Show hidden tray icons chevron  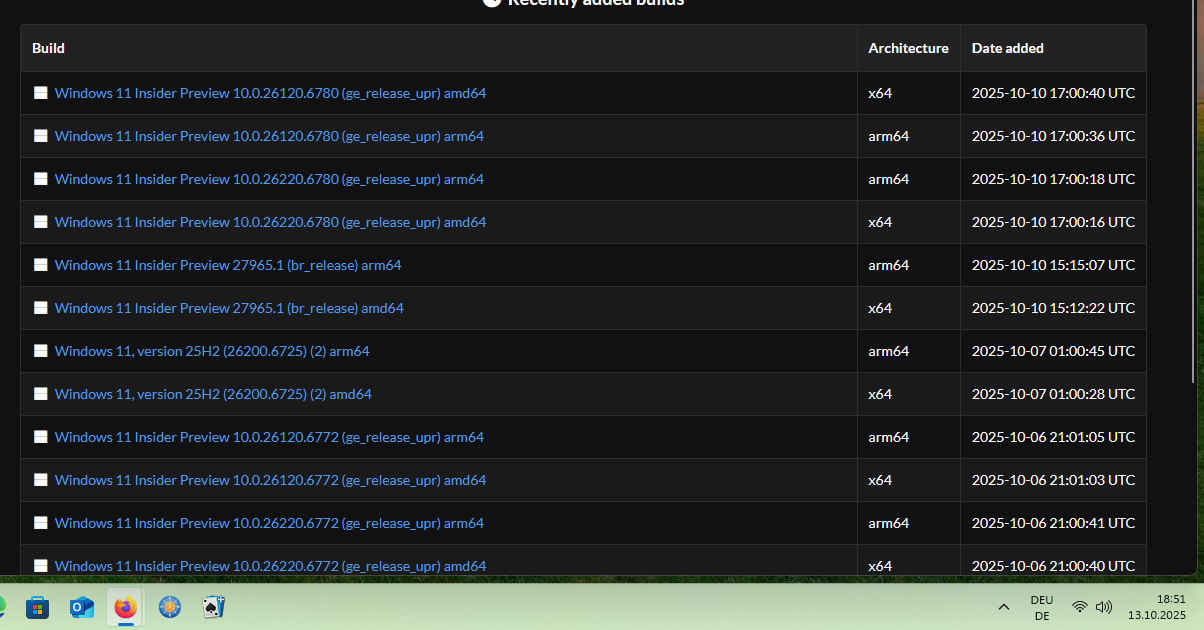1003,607
